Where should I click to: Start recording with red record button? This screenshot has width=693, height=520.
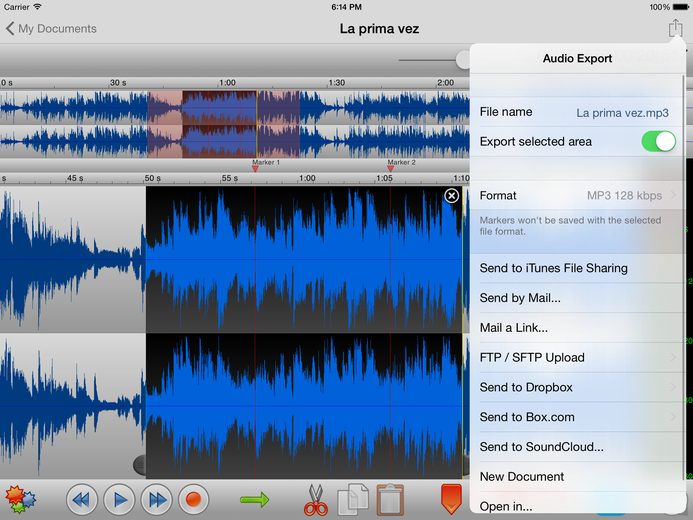193,500
